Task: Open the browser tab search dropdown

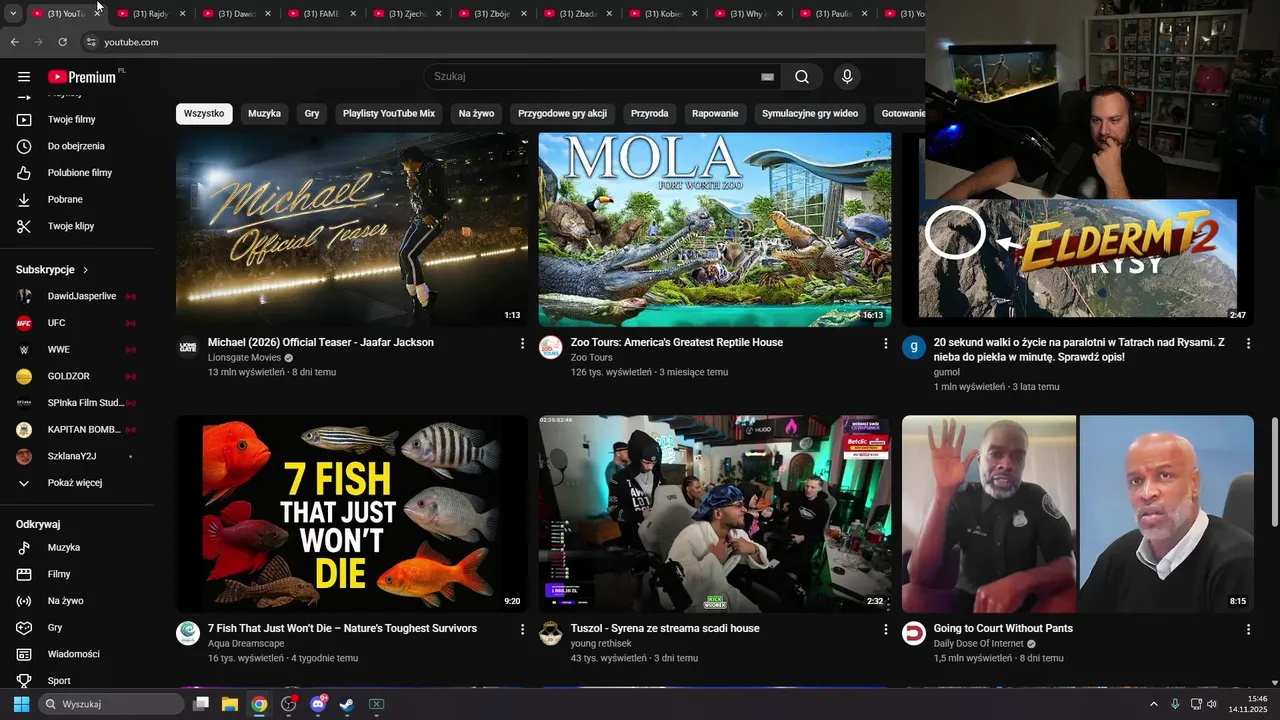Action: [x=12, y=14]
